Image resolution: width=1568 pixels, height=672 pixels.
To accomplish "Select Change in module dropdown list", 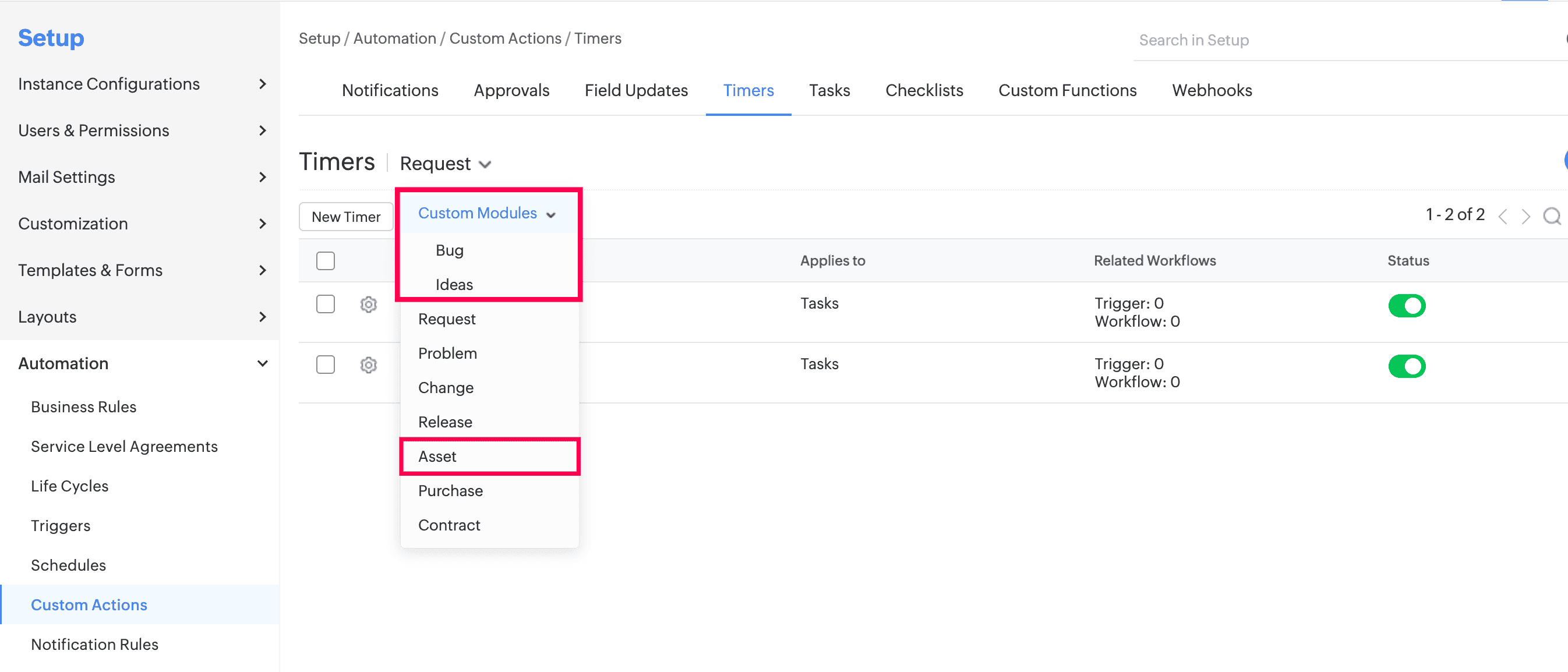I will 489,388.
